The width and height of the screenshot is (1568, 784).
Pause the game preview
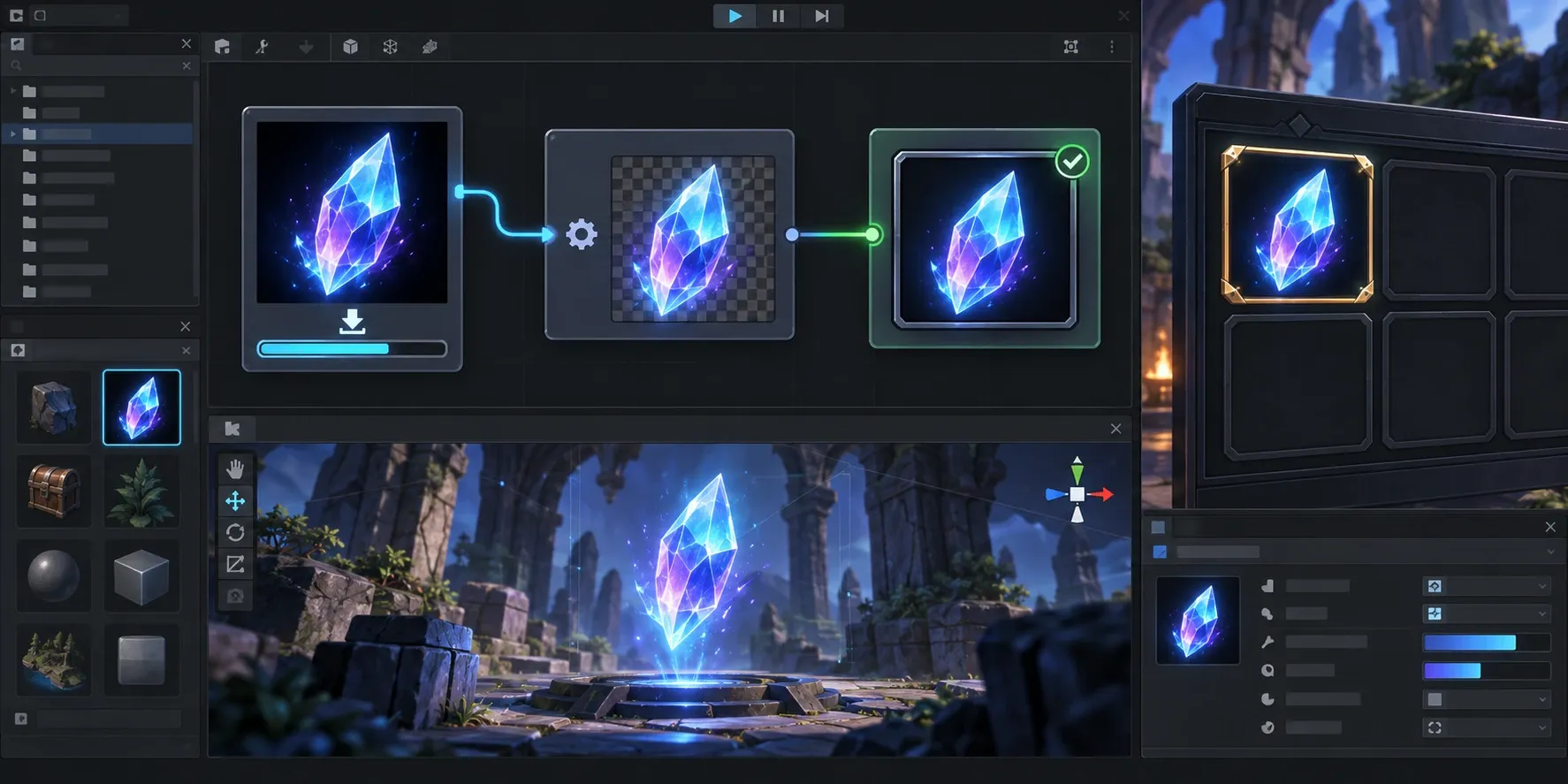[778, 16]
